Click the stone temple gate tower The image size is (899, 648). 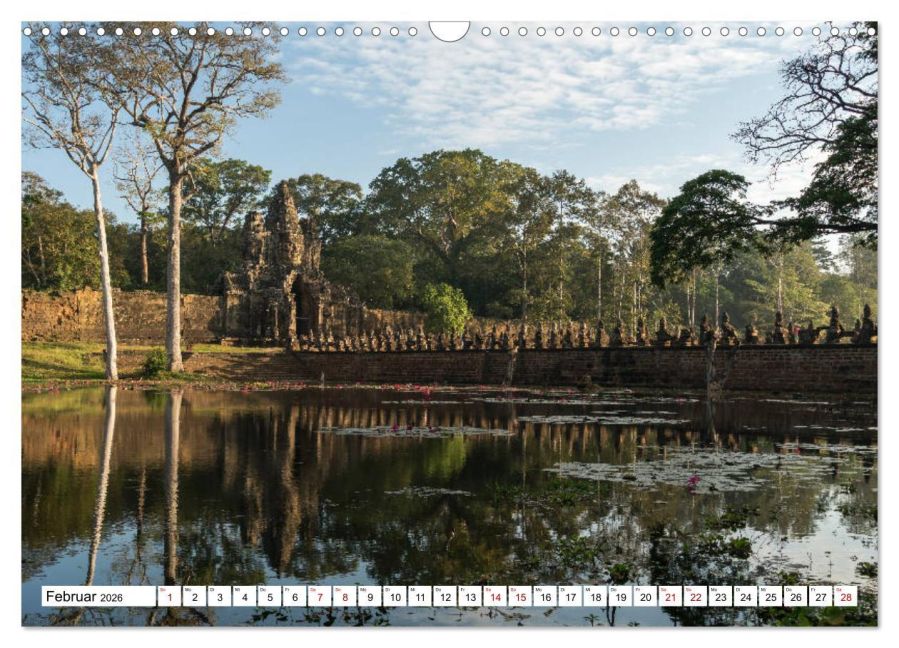[281, 264]
